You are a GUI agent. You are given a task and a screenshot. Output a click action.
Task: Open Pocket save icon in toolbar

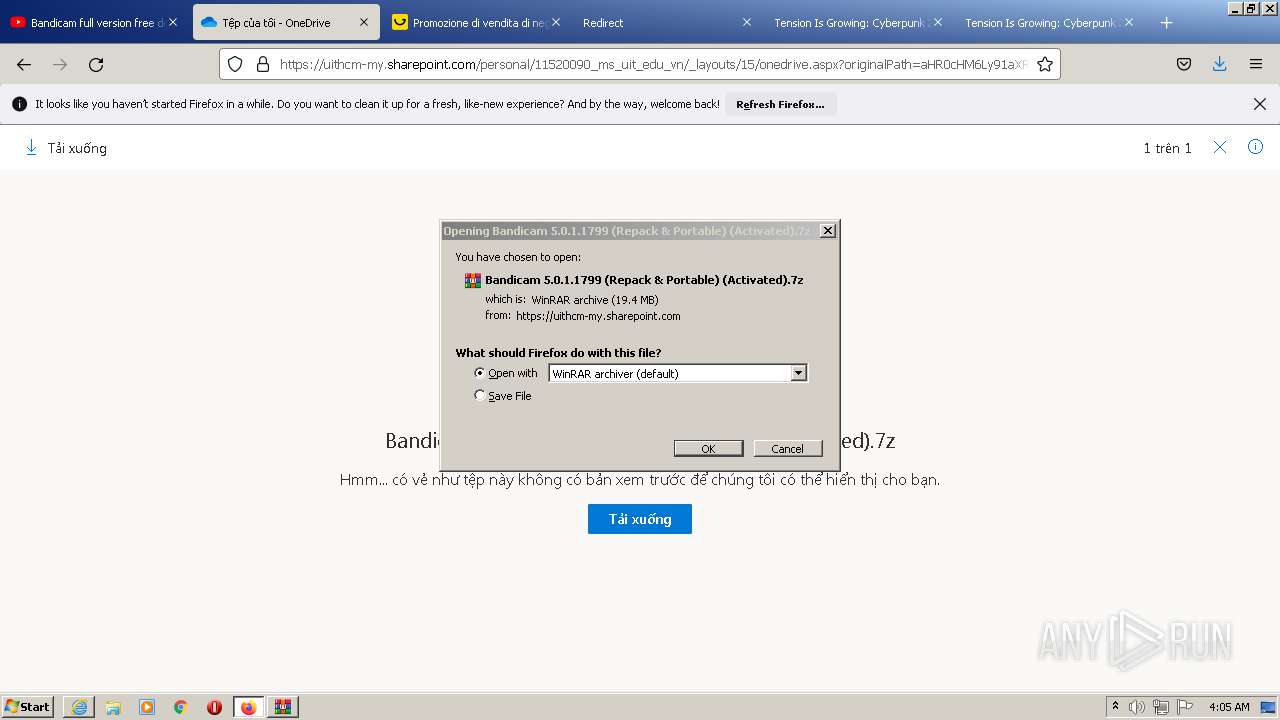tap(1184, 64)
